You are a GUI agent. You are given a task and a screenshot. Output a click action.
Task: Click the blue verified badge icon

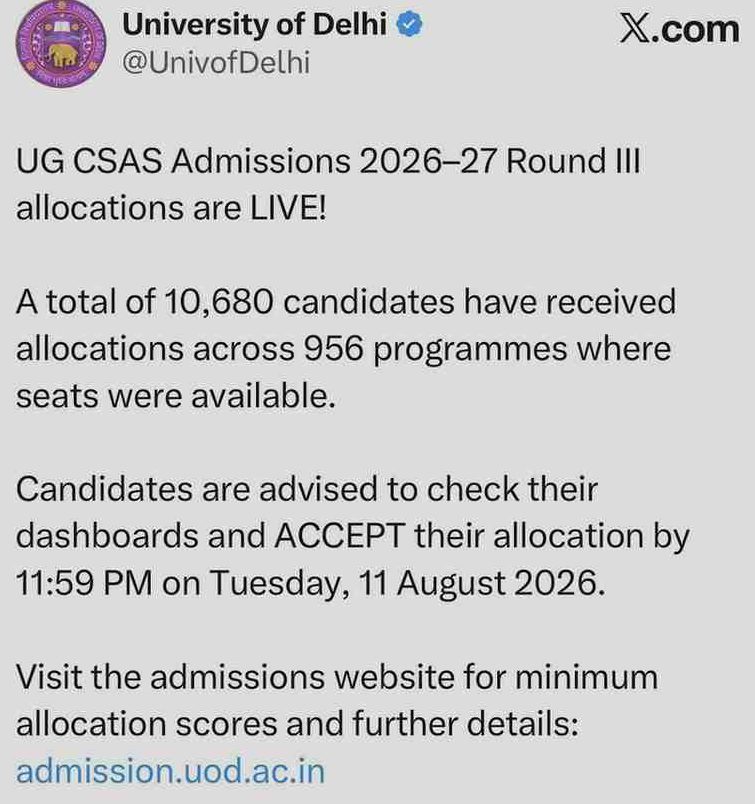point(410,25)
